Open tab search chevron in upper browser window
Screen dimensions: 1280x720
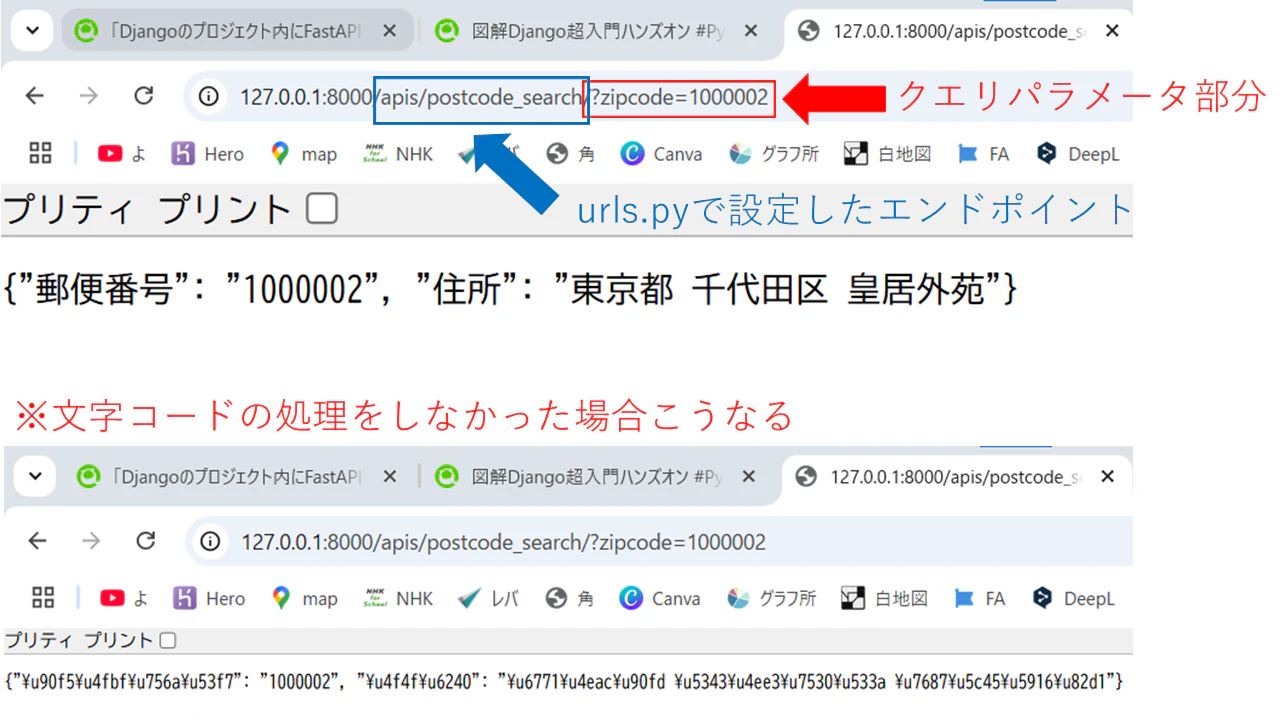(33, 31)
